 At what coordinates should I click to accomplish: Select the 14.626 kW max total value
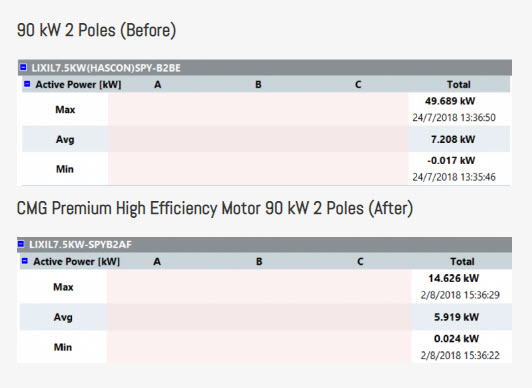point(453,278)
